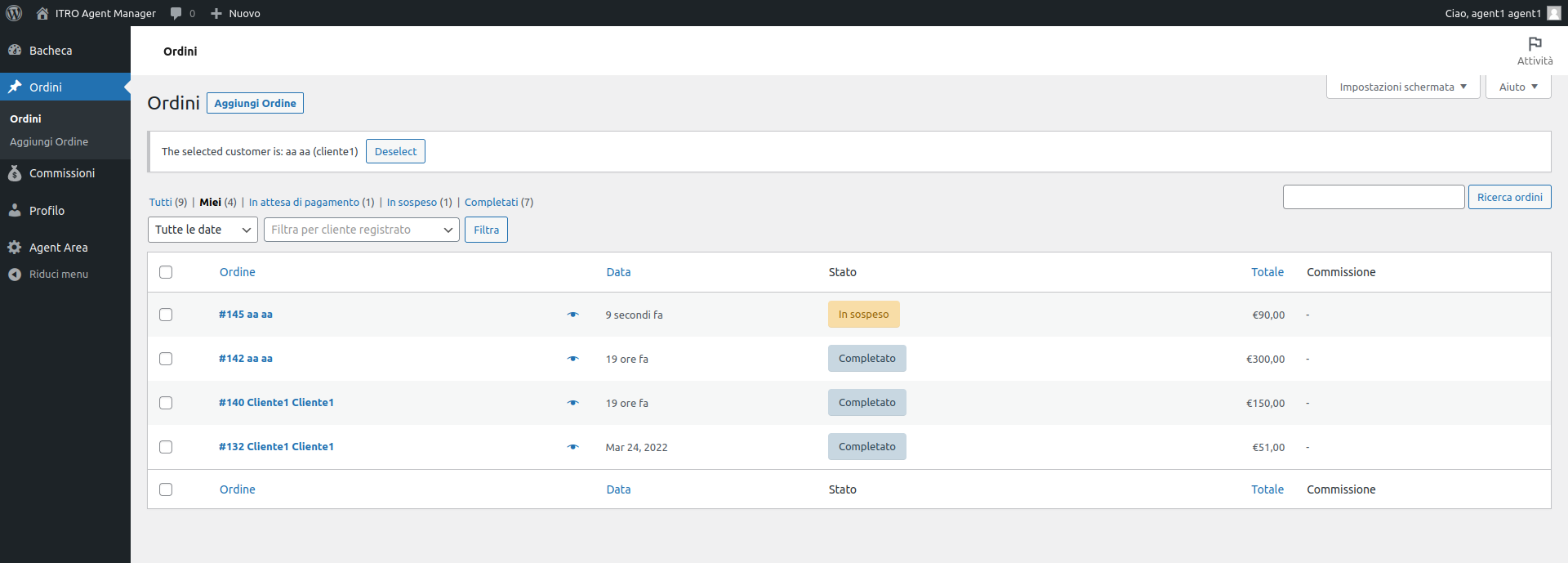Viewport: 1568px width, 563px height.
Task: Expand Impostazioni schermata panel
Action: (x=1403, y=87)
